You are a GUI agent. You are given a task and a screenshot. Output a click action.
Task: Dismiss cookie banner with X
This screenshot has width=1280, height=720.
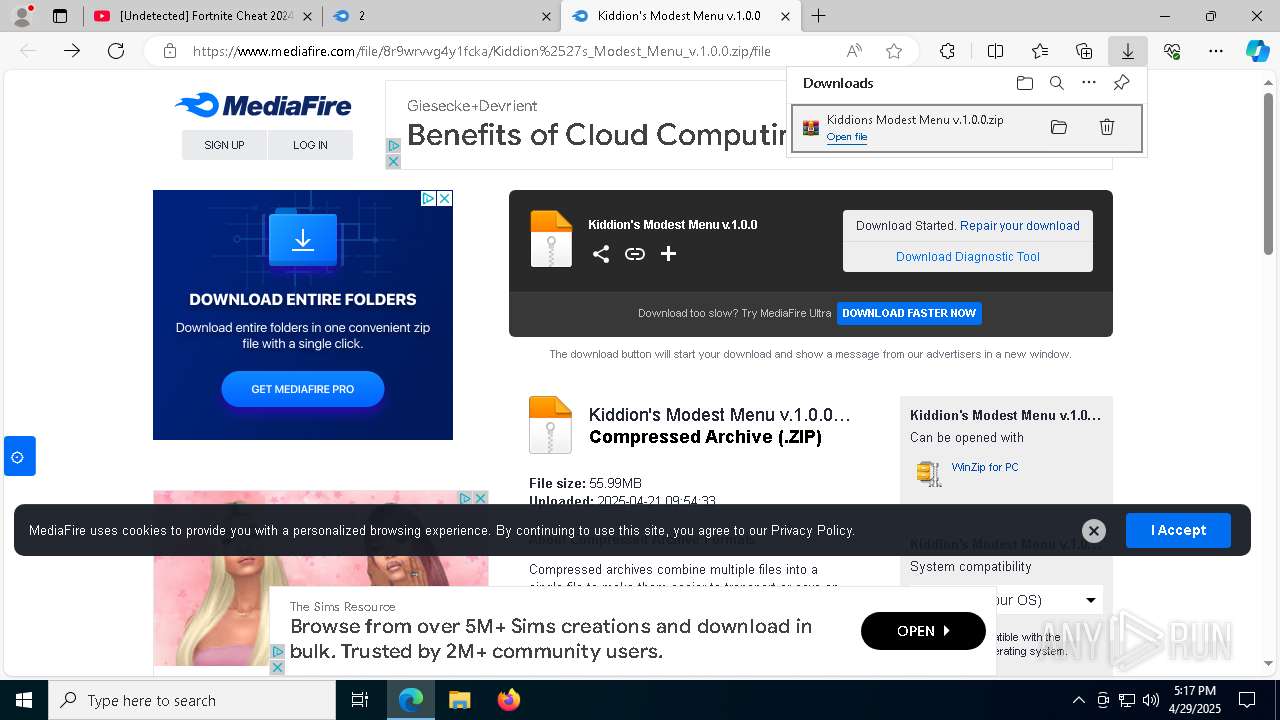click(1094, 531)
